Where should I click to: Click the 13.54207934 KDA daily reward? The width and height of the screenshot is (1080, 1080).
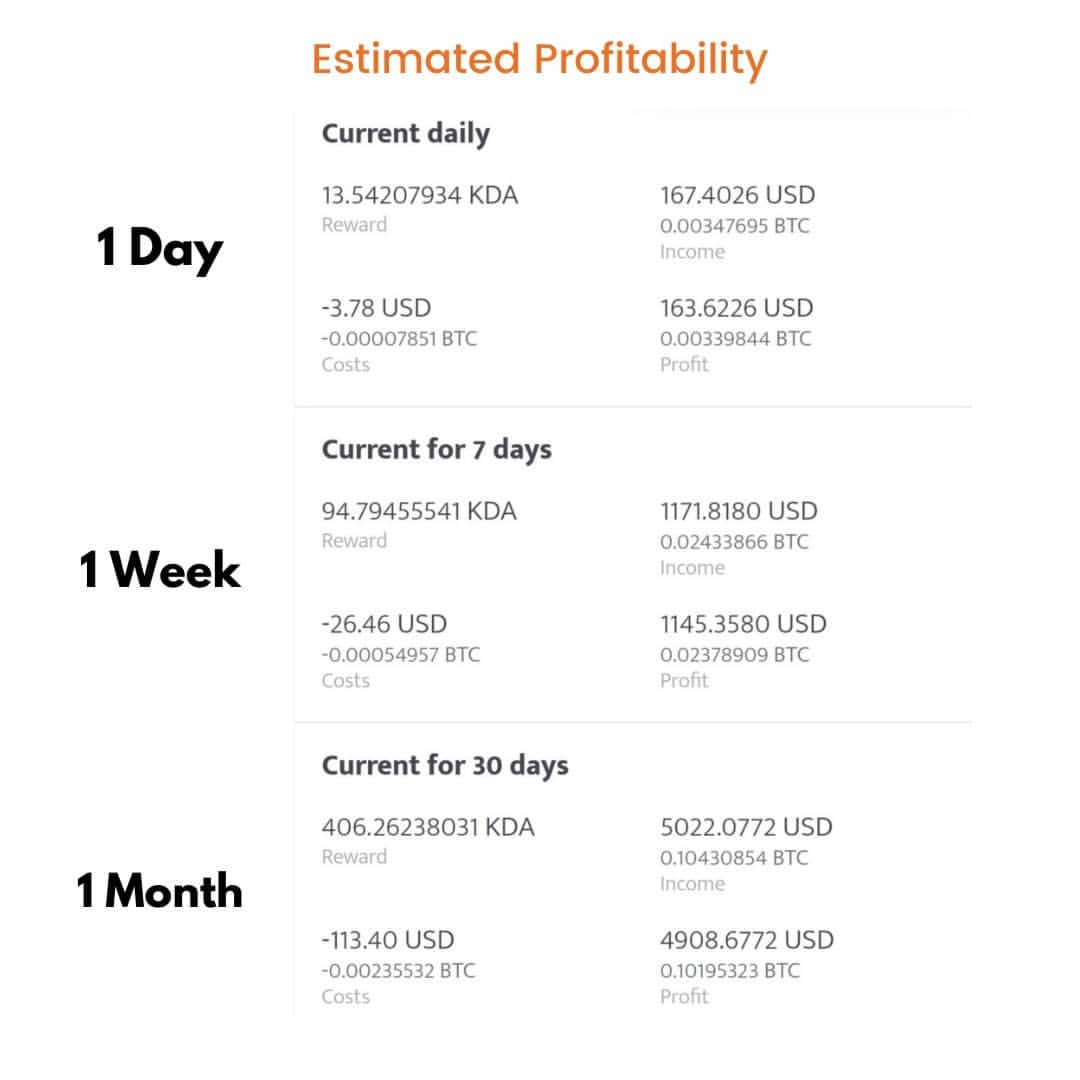click(420, 195)
